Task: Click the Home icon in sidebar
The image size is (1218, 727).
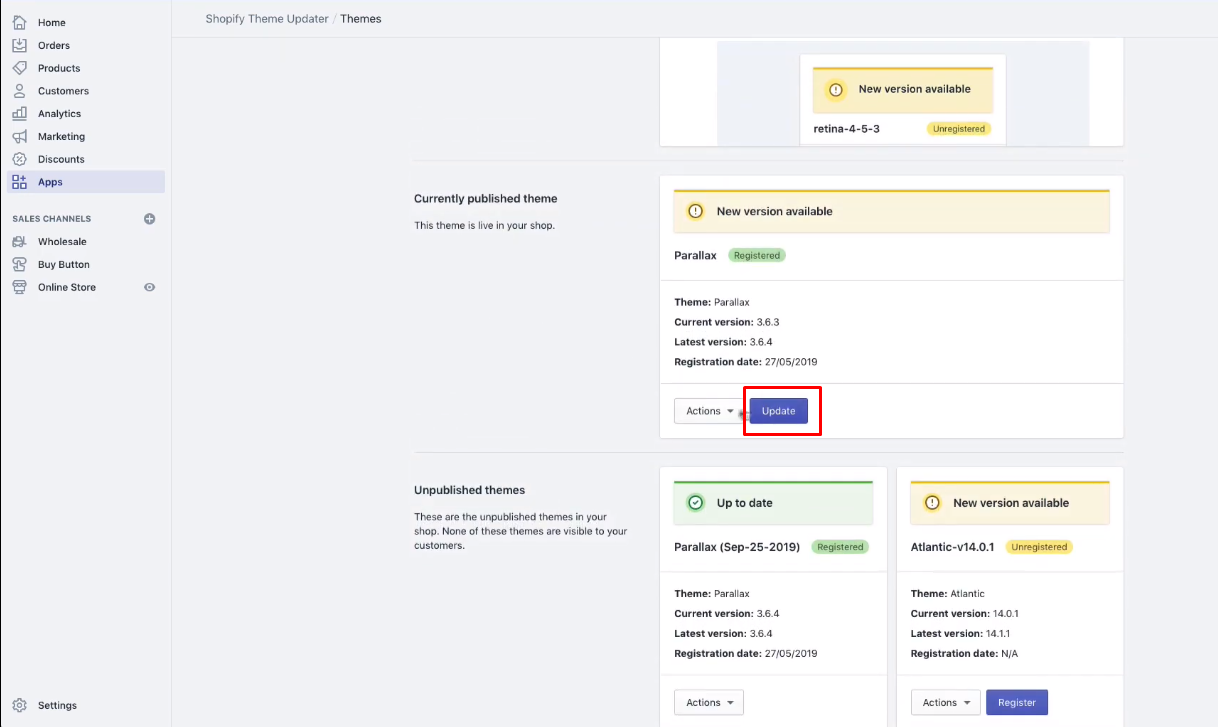Action: click(x=20, y=22)
